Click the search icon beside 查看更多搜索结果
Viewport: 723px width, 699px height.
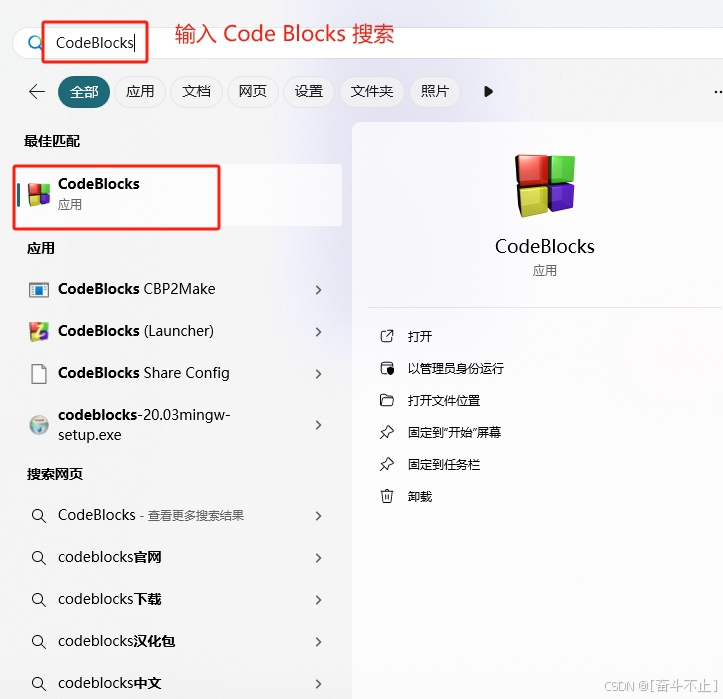[x=39, y=516]
